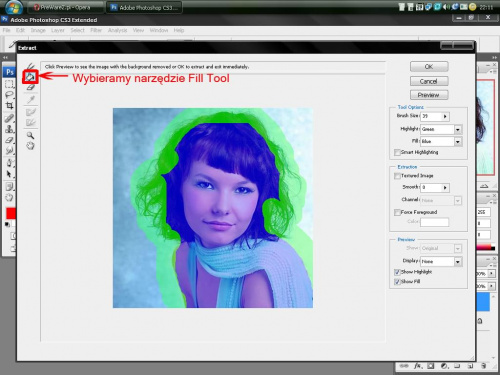500x375 pixels.
Task: Select the Rectangular Marquee tool in Photoshop toolbox
Action: click(9, 84)
